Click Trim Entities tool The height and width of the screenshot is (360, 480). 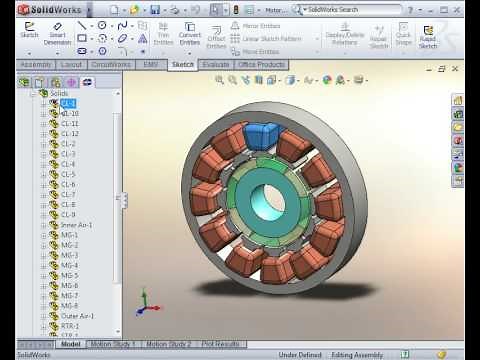click(163, 34)
